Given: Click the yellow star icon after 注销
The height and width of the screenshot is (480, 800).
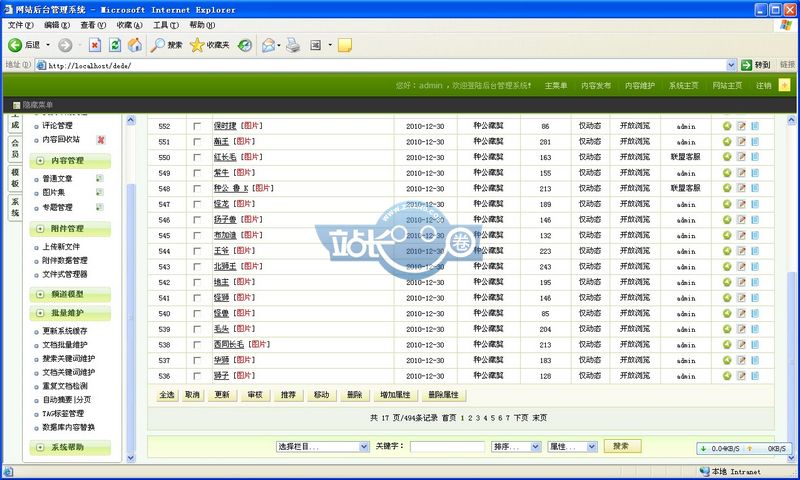Looking at the screenshot, I should point(784,85).
